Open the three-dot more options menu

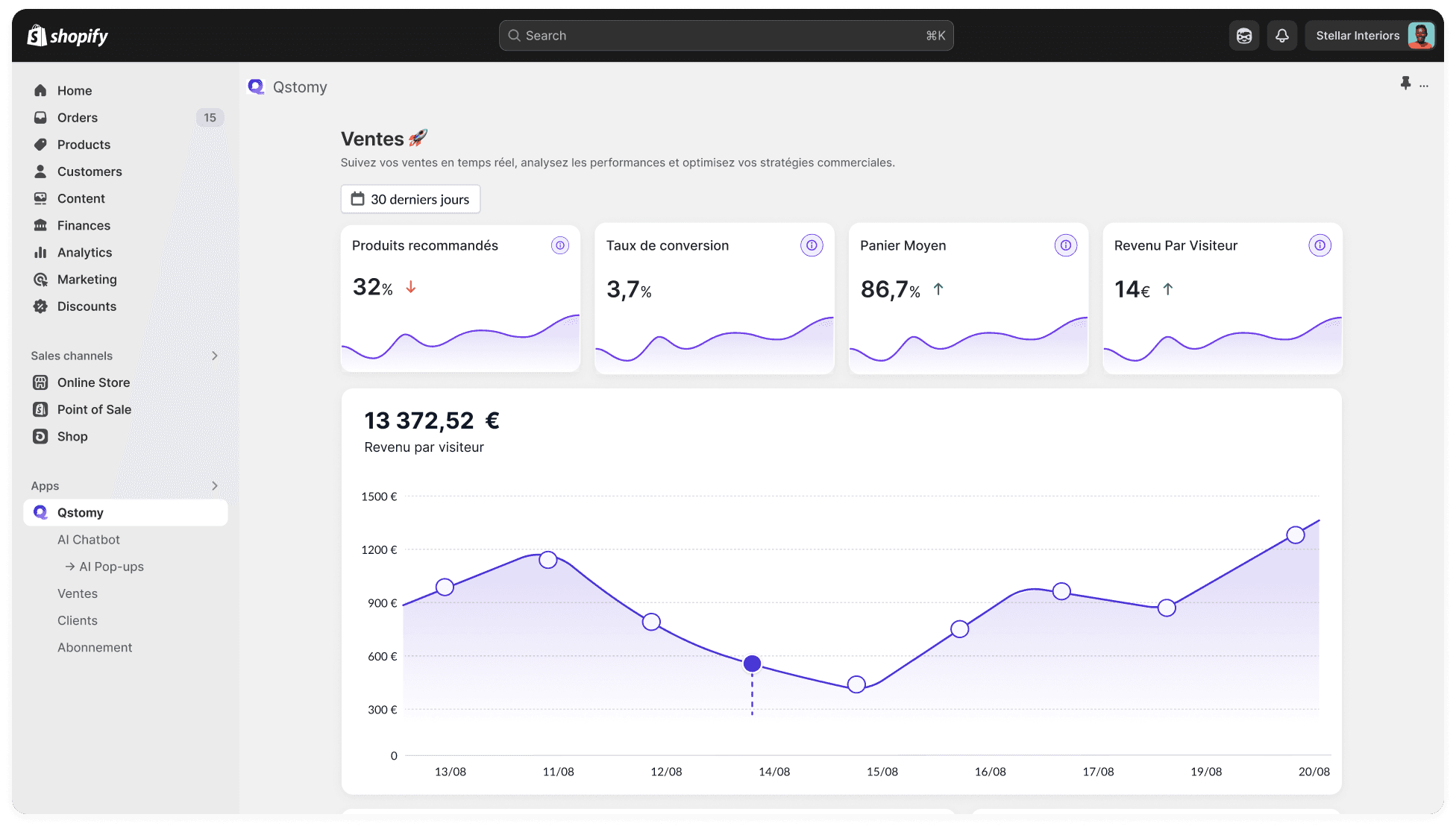click(1424, 86)
